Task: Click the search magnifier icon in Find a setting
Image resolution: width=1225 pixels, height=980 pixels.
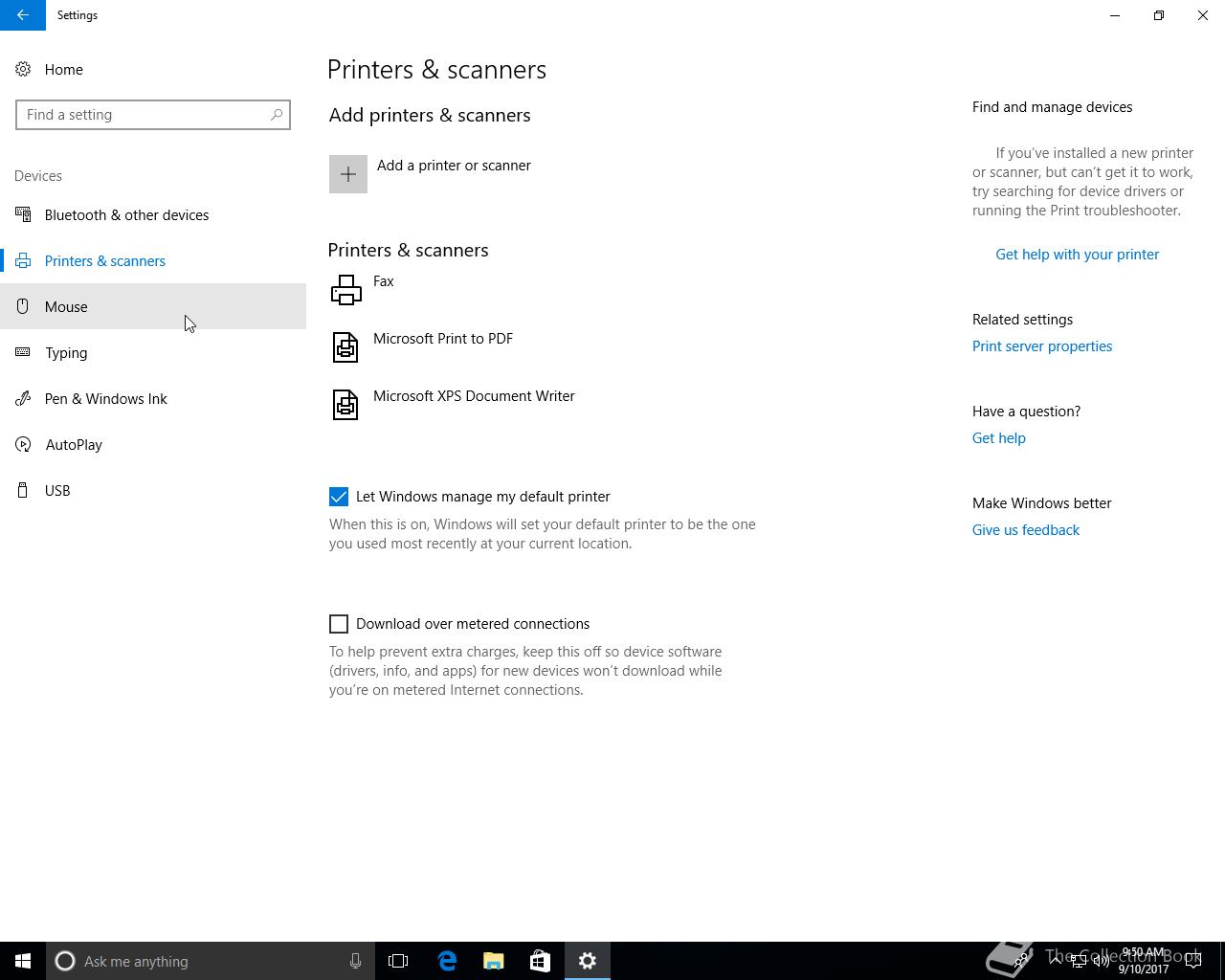Action: [x=277, y=115]
